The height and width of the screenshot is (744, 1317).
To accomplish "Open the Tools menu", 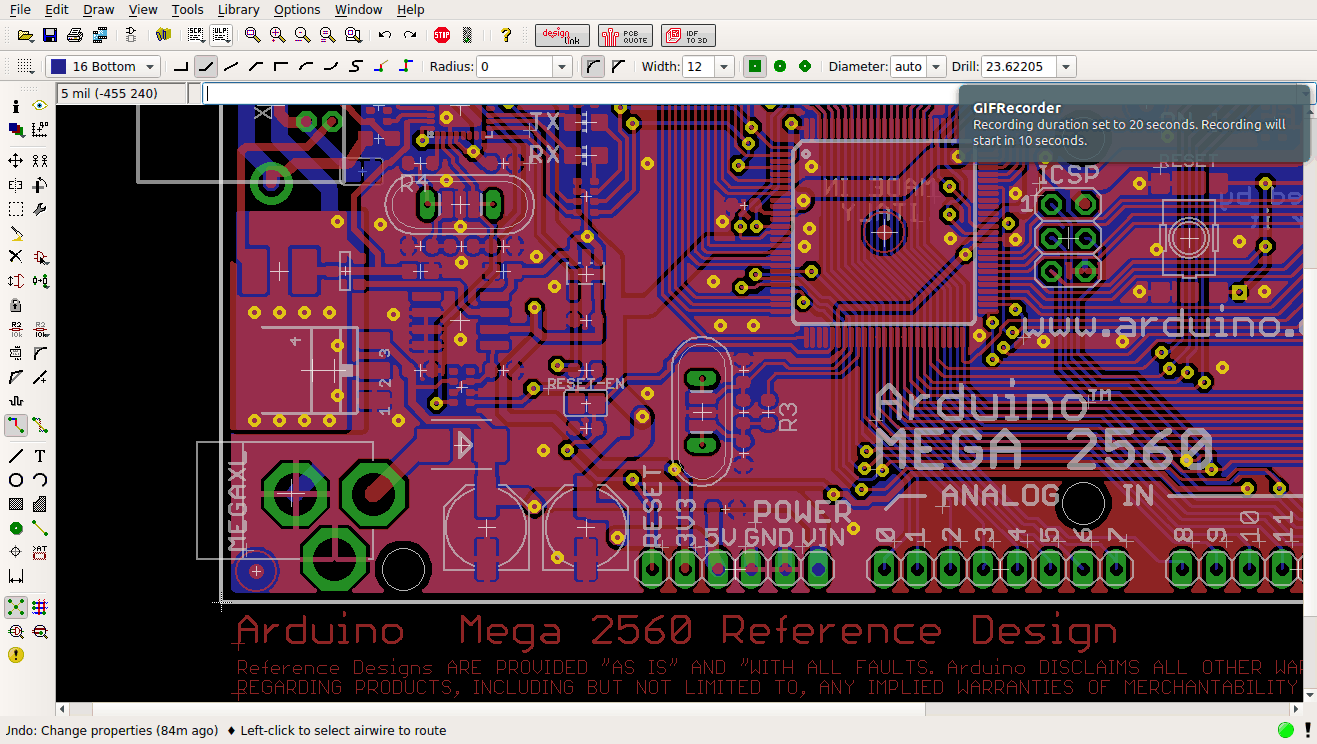I will pos(187,10).
